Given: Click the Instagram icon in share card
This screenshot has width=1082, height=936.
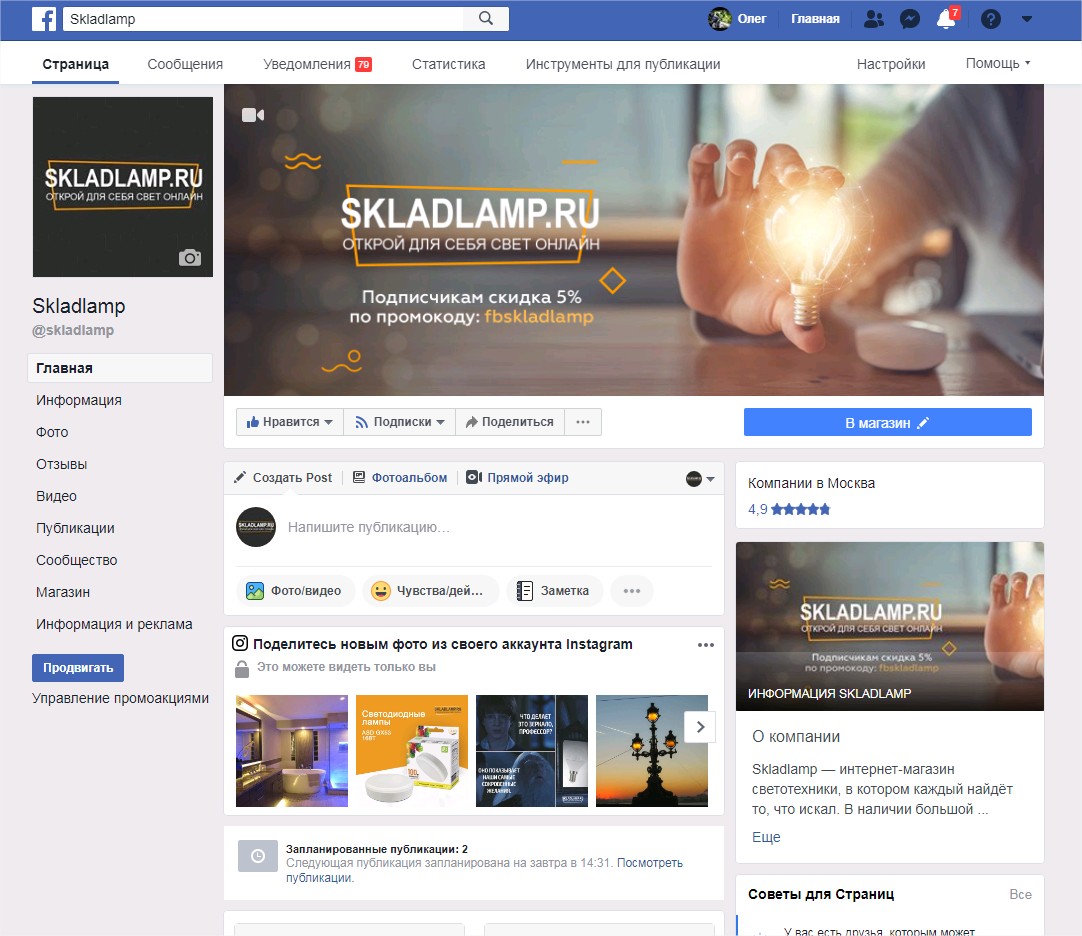Looking at the screenshot, I should coord(239,643).
